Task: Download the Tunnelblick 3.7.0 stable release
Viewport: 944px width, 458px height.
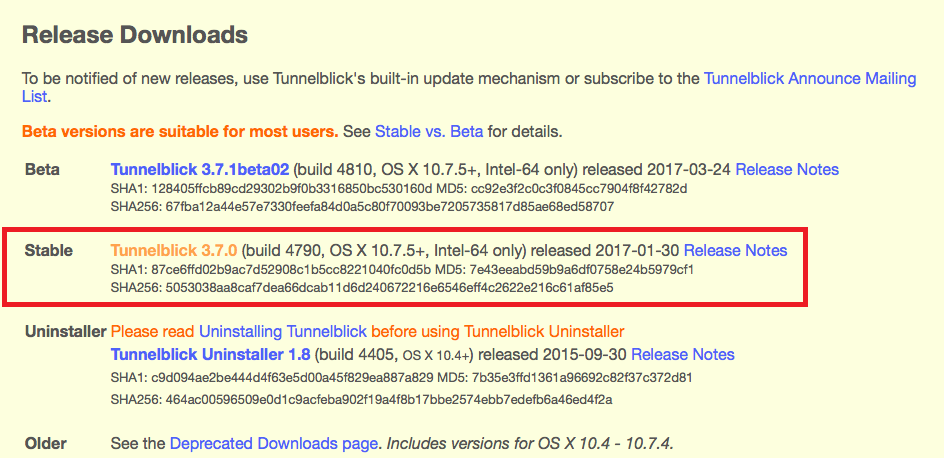Action: tap(174, 250)
